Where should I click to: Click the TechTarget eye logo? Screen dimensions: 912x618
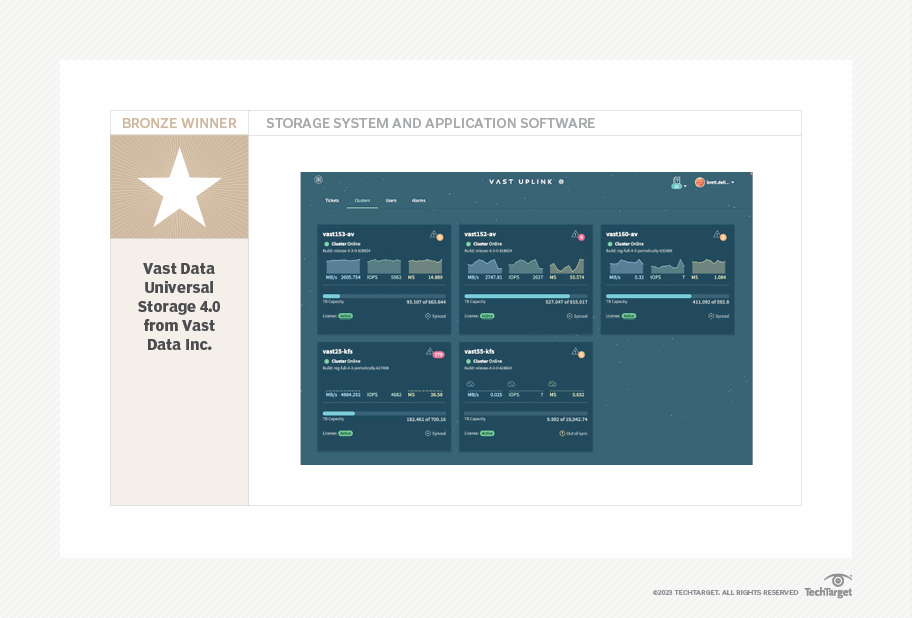[838, 581]
